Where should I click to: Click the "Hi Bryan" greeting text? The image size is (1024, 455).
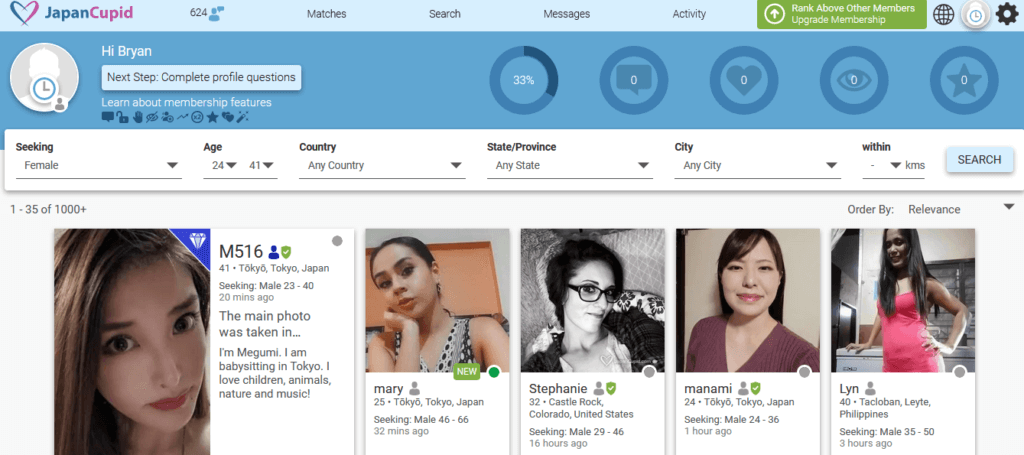[x=127, y=51]
